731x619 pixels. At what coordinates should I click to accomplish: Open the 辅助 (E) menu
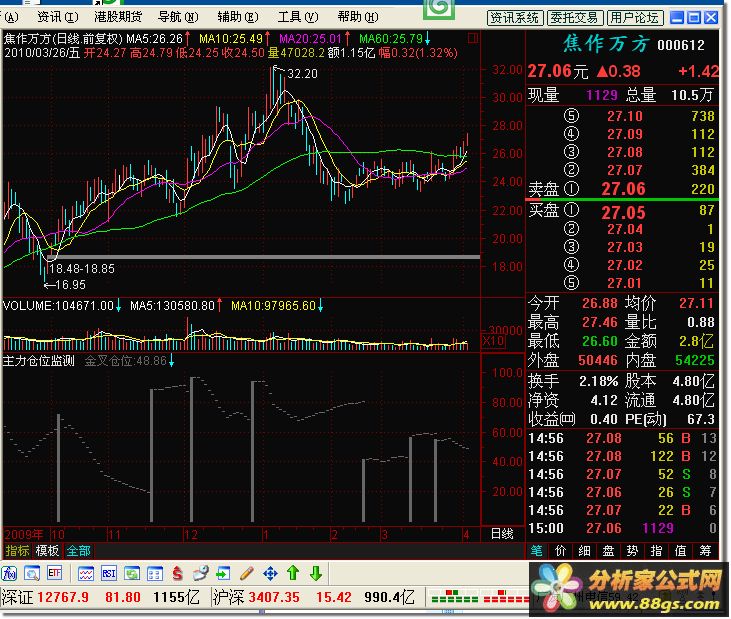tap(238, 17)
